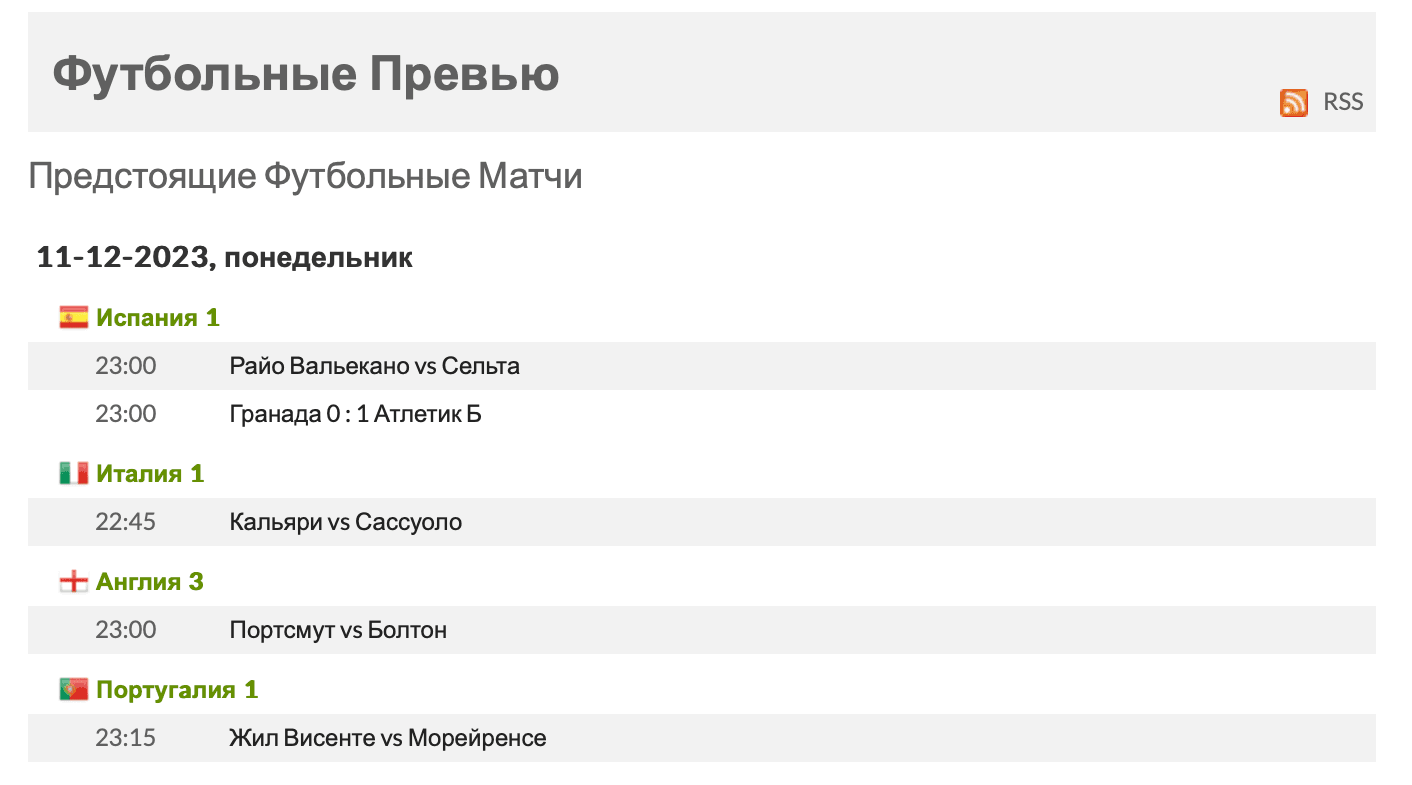Open Кальяри vs Сассуоло match preview
Image resolution: width=1412 pixels, height=785 pixels.
[x=346, y=522]
